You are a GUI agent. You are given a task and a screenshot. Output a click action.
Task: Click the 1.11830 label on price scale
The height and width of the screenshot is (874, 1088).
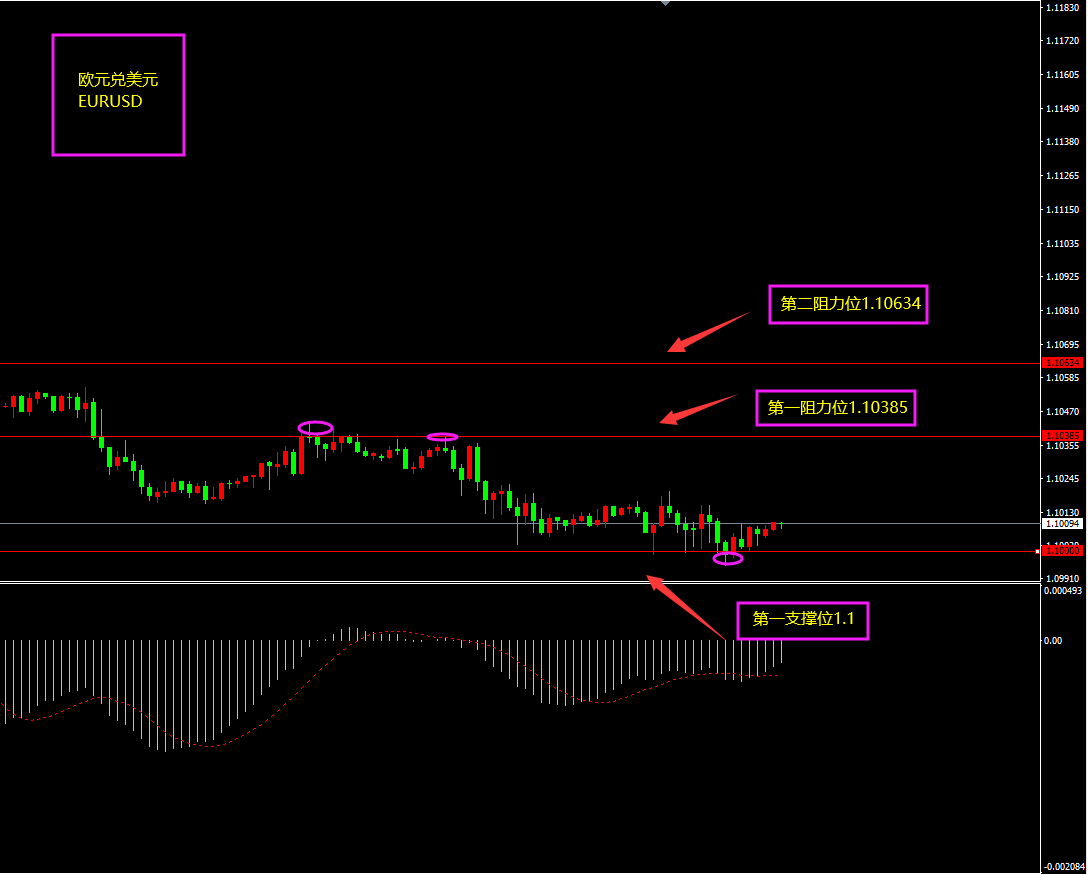1061,8
